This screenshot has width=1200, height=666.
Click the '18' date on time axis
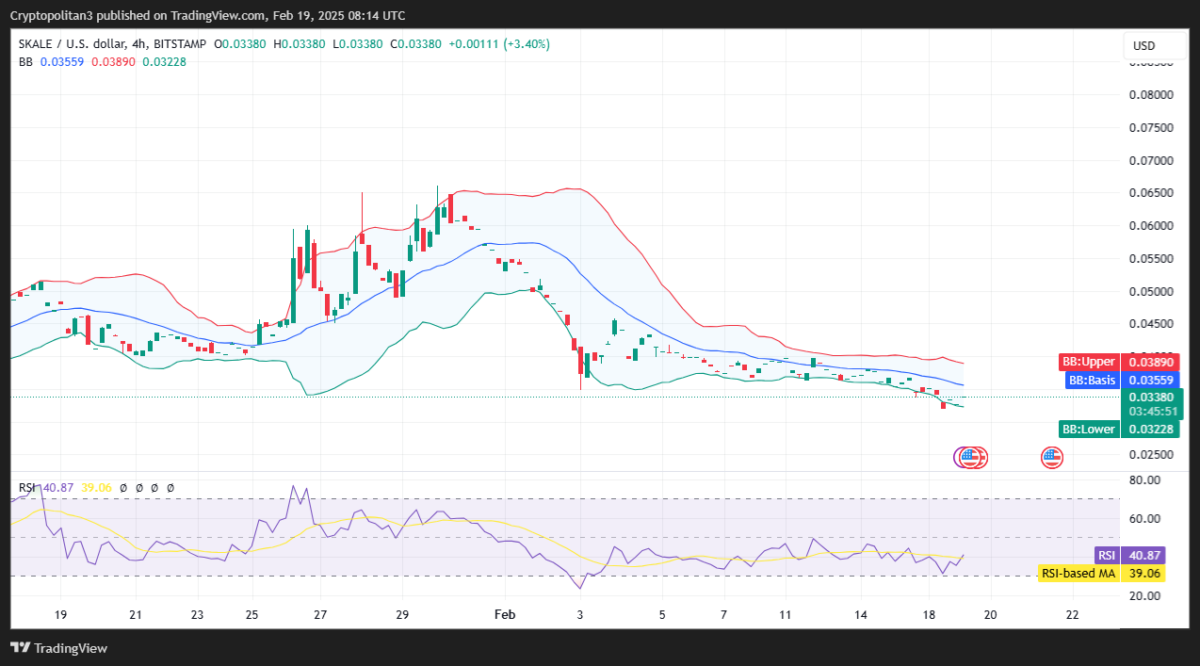[928, 615]
